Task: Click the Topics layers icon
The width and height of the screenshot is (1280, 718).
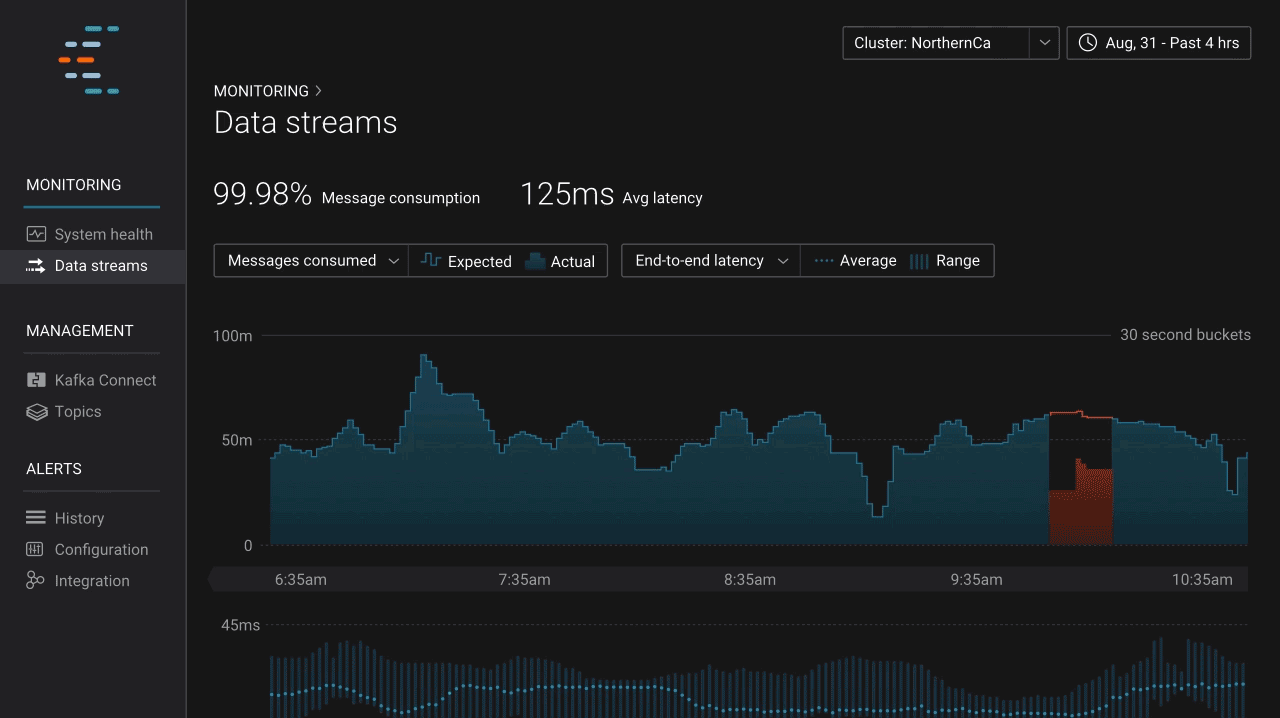Action: (x=36, y=412)
